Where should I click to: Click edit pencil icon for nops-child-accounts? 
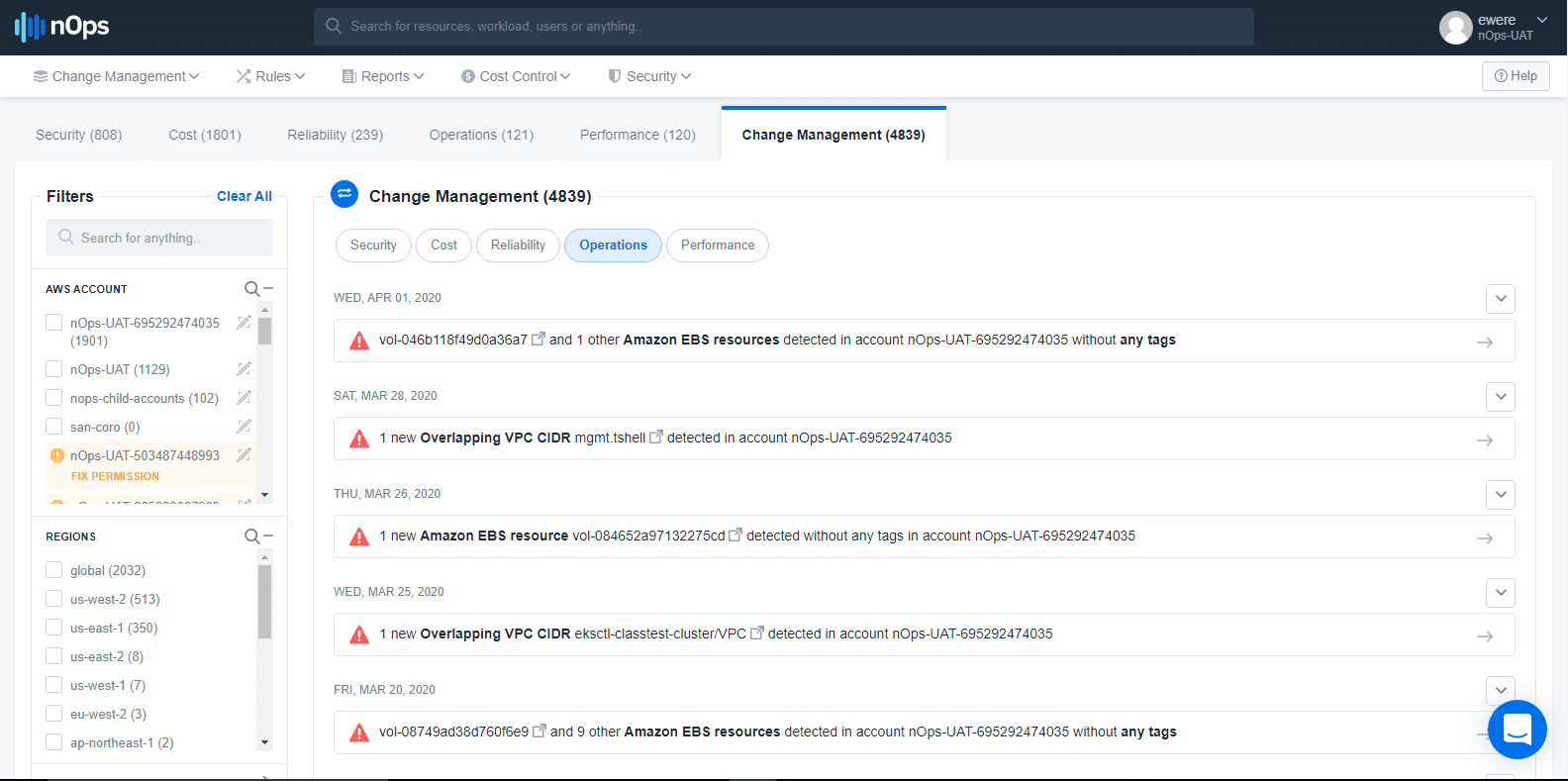(x=244, y=398)
